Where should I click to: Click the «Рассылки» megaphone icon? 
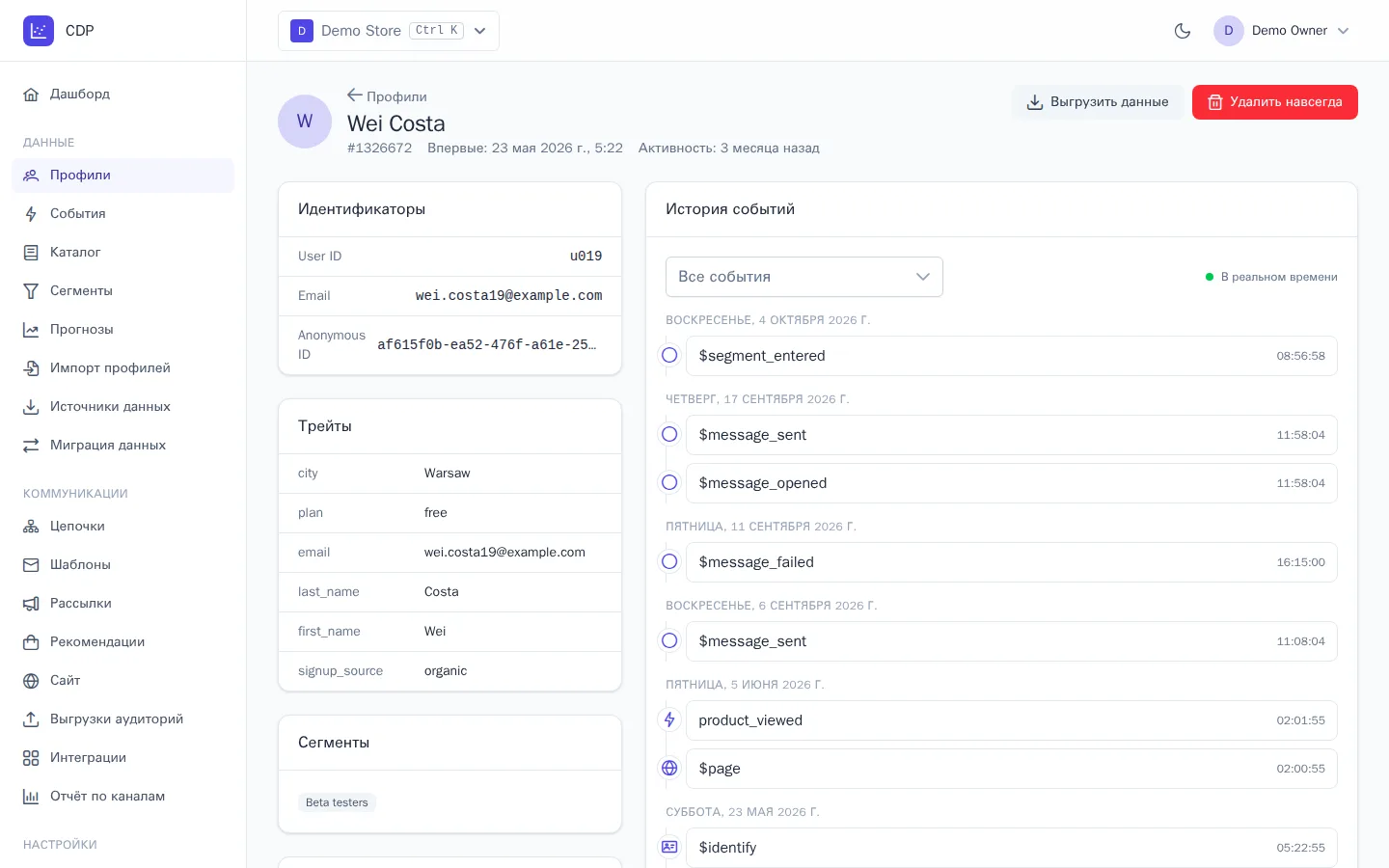tap(31, 604)
